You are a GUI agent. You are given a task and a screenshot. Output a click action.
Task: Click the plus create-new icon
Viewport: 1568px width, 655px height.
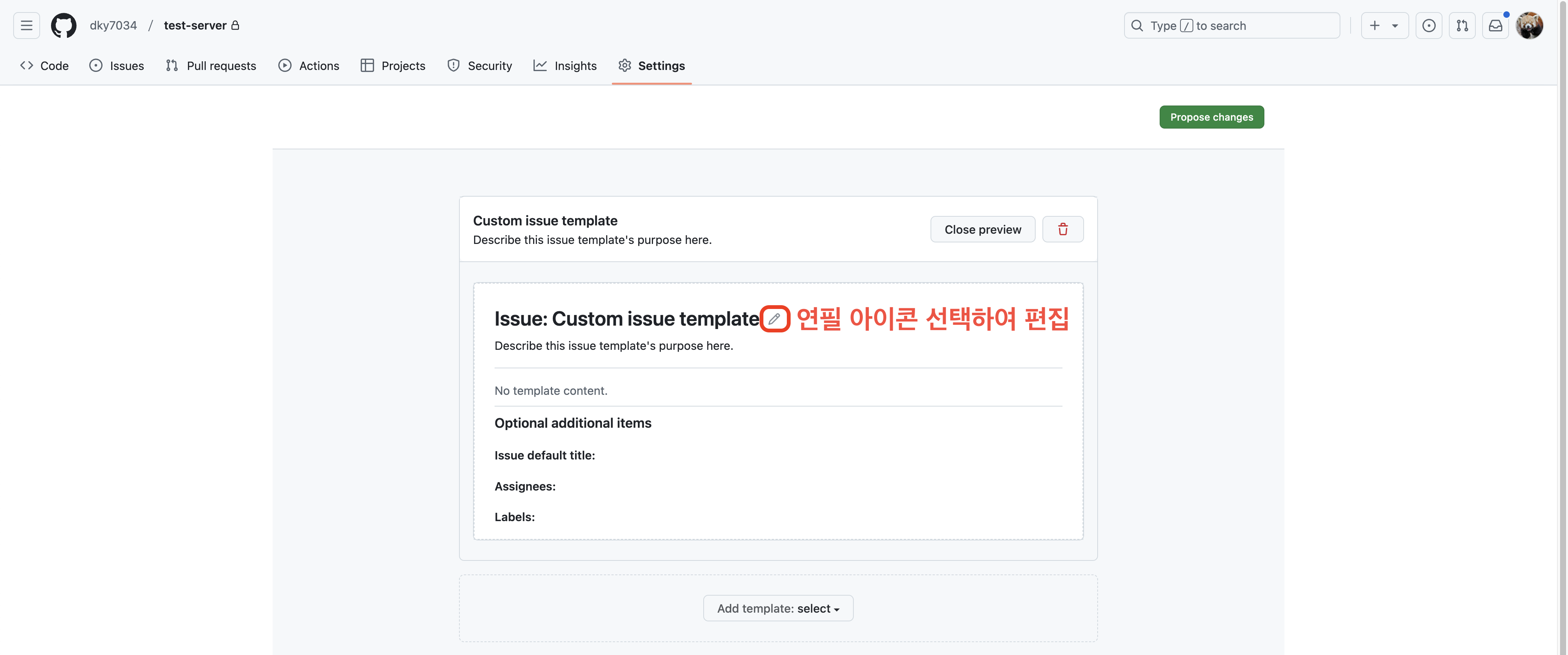tap(1374, 26)
